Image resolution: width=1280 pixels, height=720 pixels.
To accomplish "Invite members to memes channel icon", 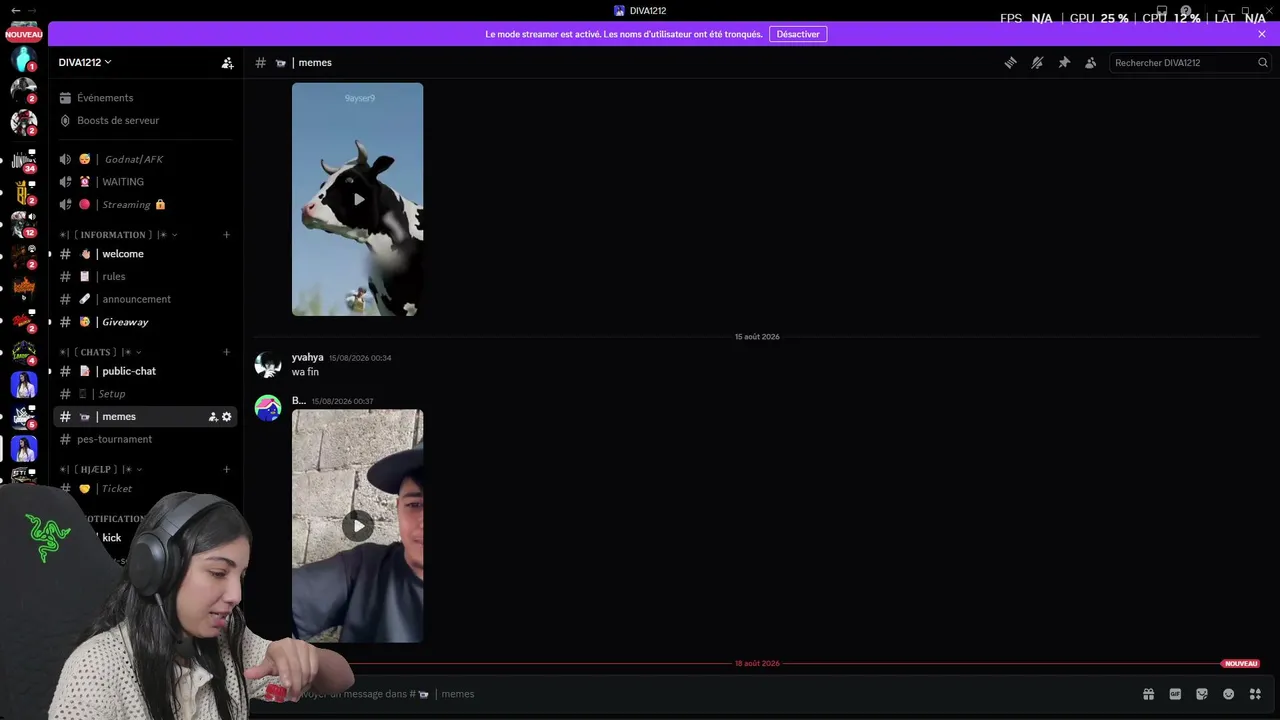I will click(213, 416).
